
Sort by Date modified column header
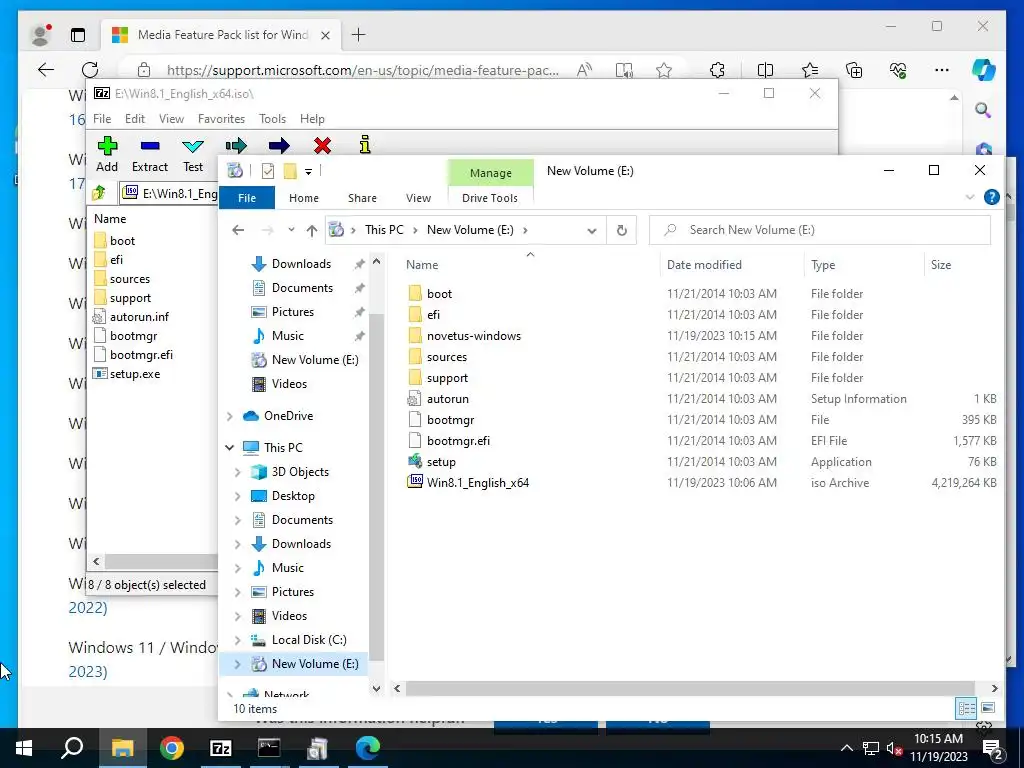tap(704, 264)
